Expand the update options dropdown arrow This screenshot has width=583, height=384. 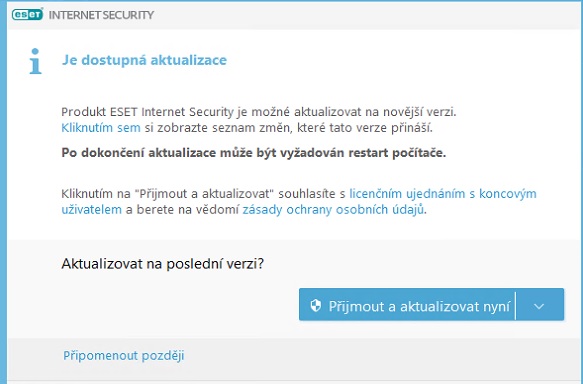pos(539,306)
